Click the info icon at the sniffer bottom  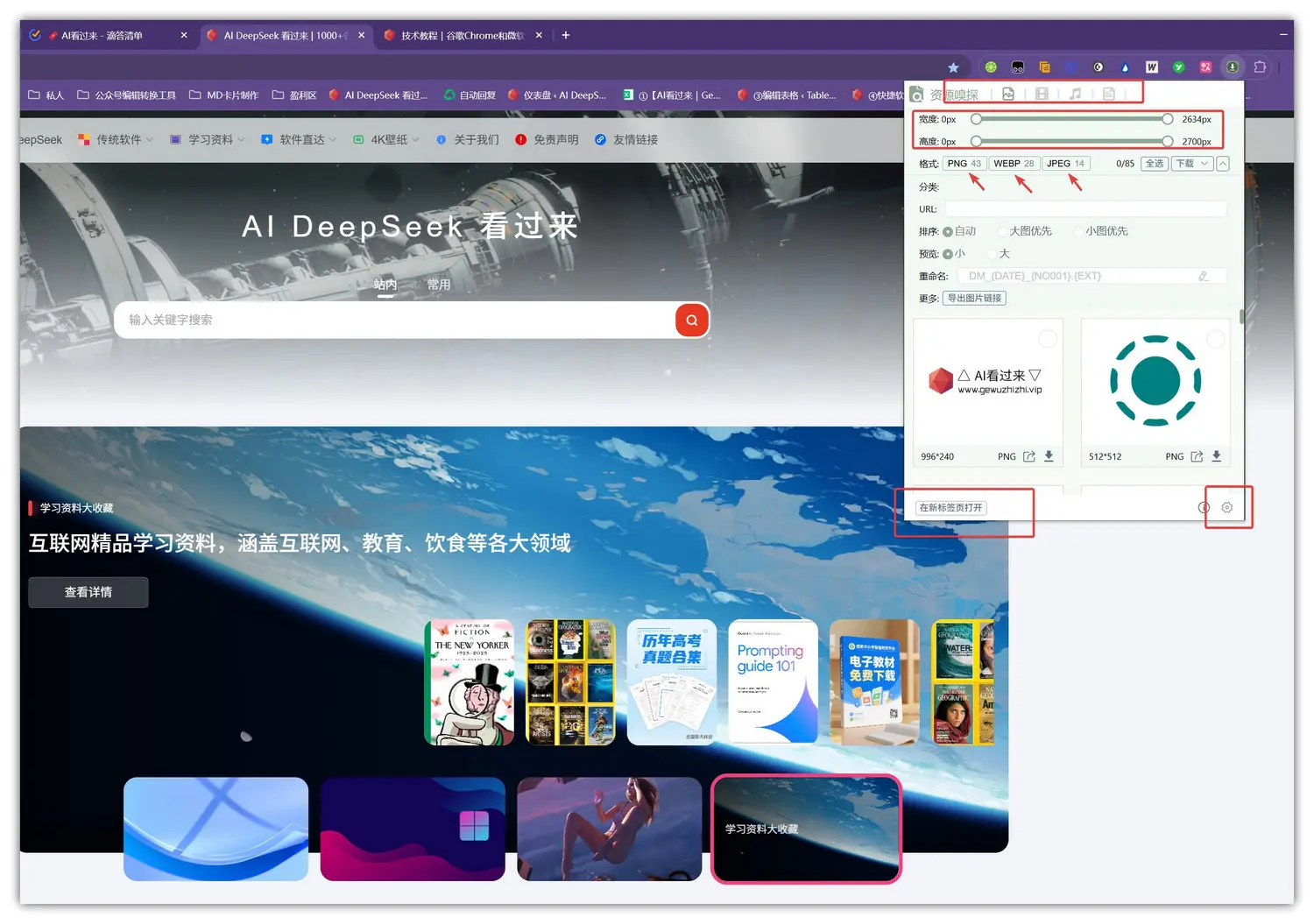coord(1204,508)
